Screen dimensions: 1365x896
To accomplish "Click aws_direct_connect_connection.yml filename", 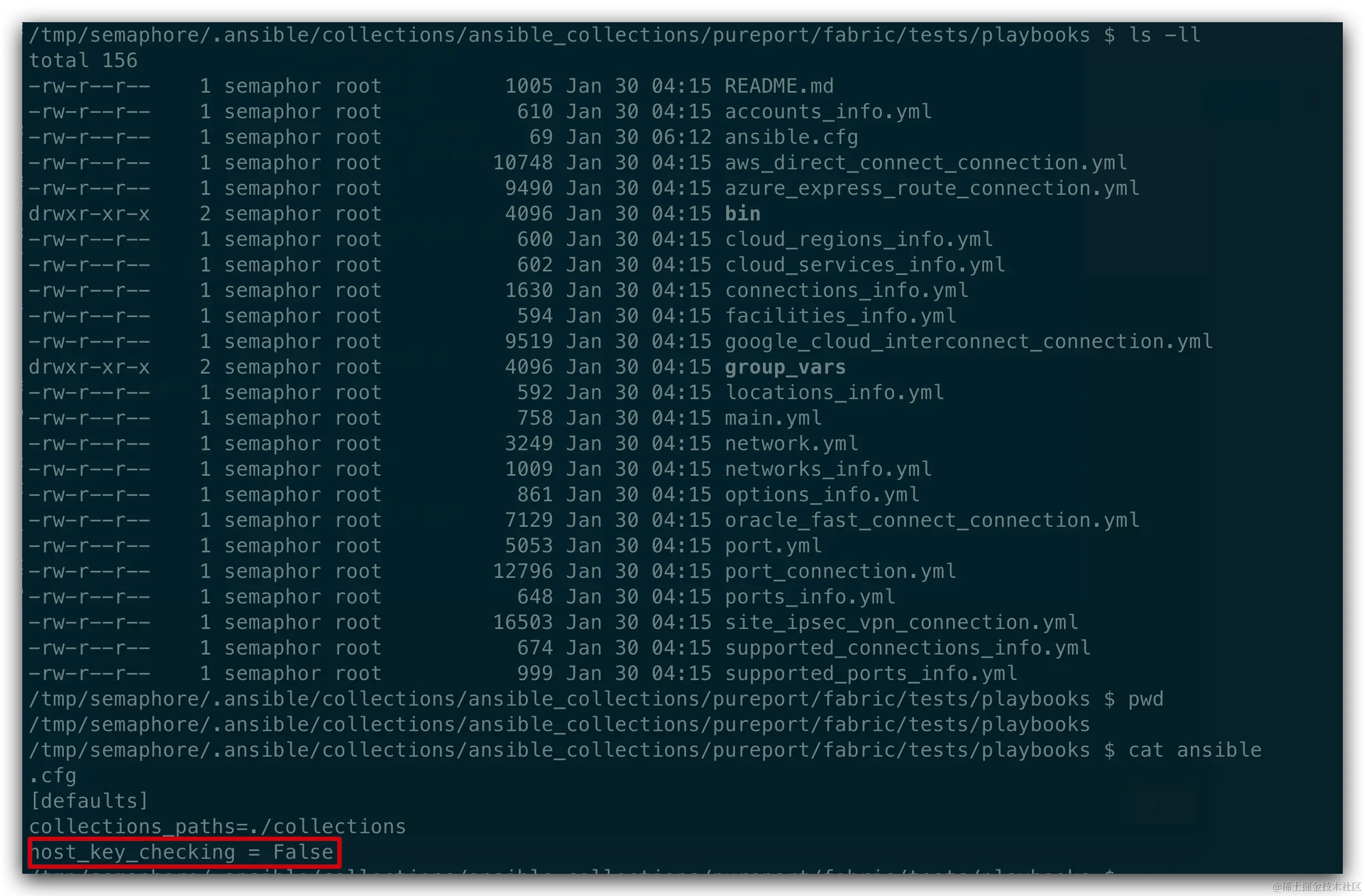I will click(x=925, y=163).
